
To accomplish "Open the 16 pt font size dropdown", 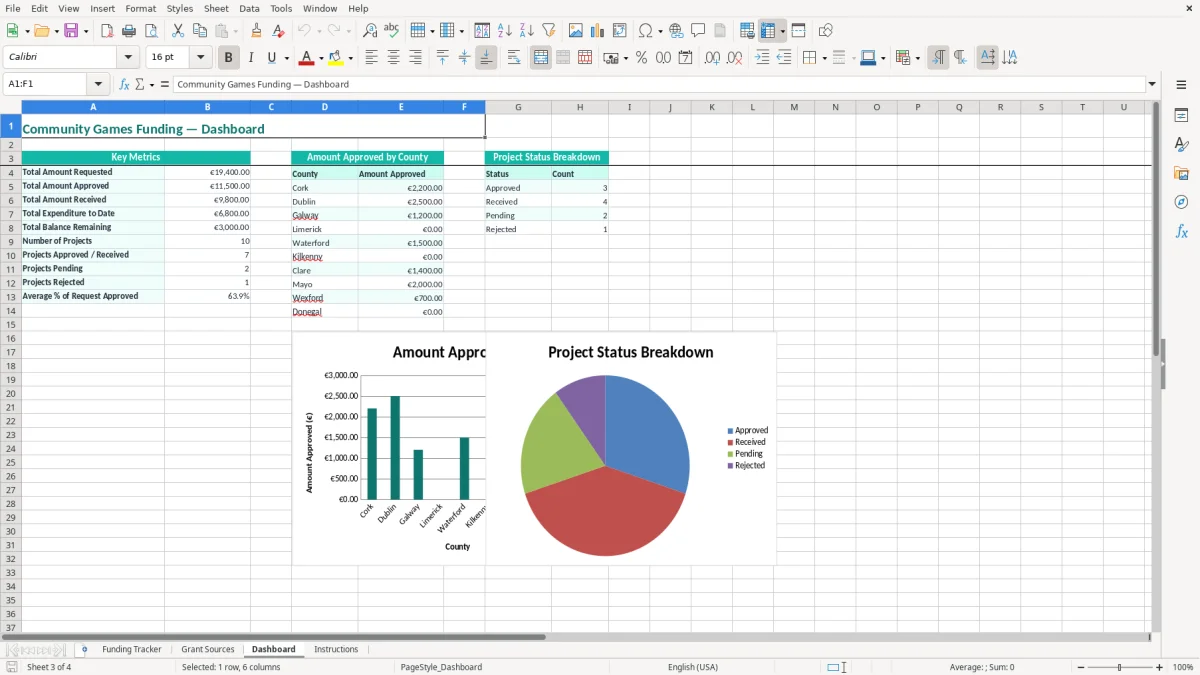I will 201,58.
